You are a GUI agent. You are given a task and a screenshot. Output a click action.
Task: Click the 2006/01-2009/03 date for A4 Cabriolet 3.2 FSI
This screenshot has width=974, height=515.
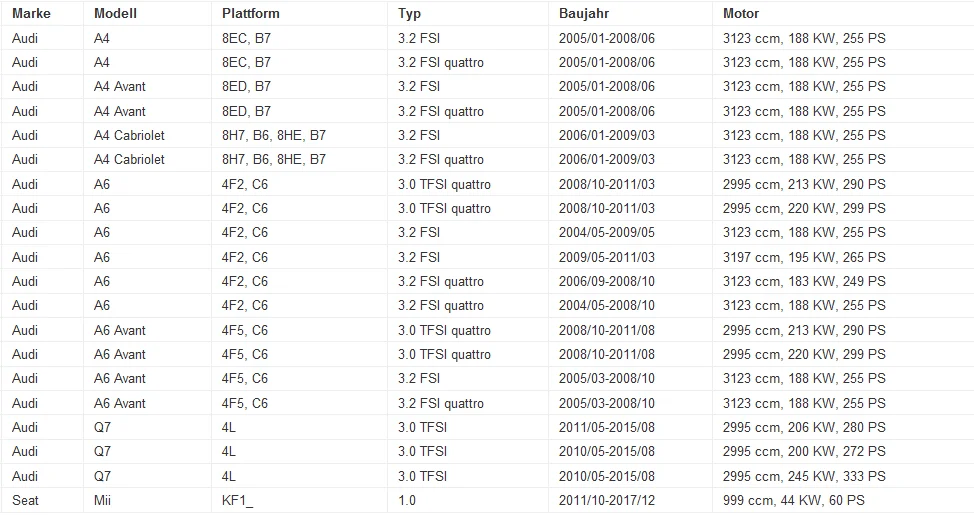[x=606, y=135]
